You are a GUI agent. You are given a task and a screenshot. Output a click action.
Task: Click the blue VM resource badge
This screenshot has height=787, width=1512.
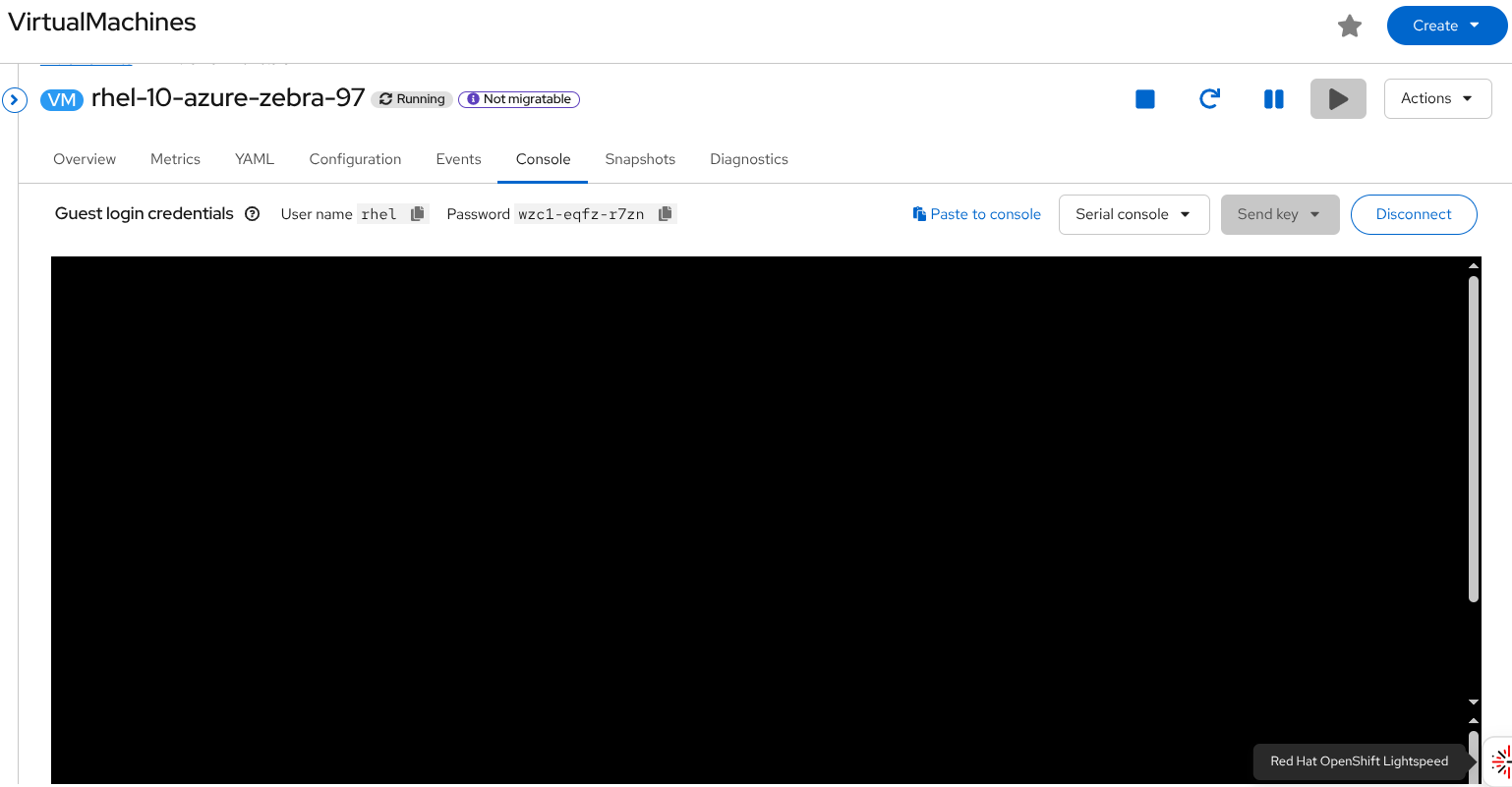[62, 100]
